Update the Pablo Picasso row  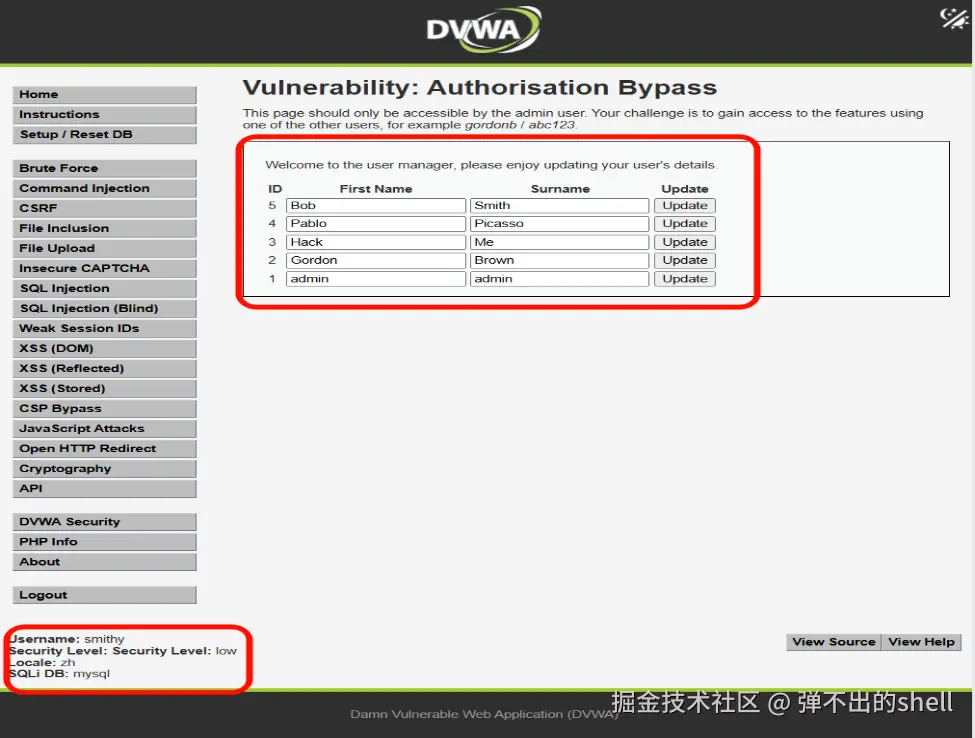(x=685, y=224)
